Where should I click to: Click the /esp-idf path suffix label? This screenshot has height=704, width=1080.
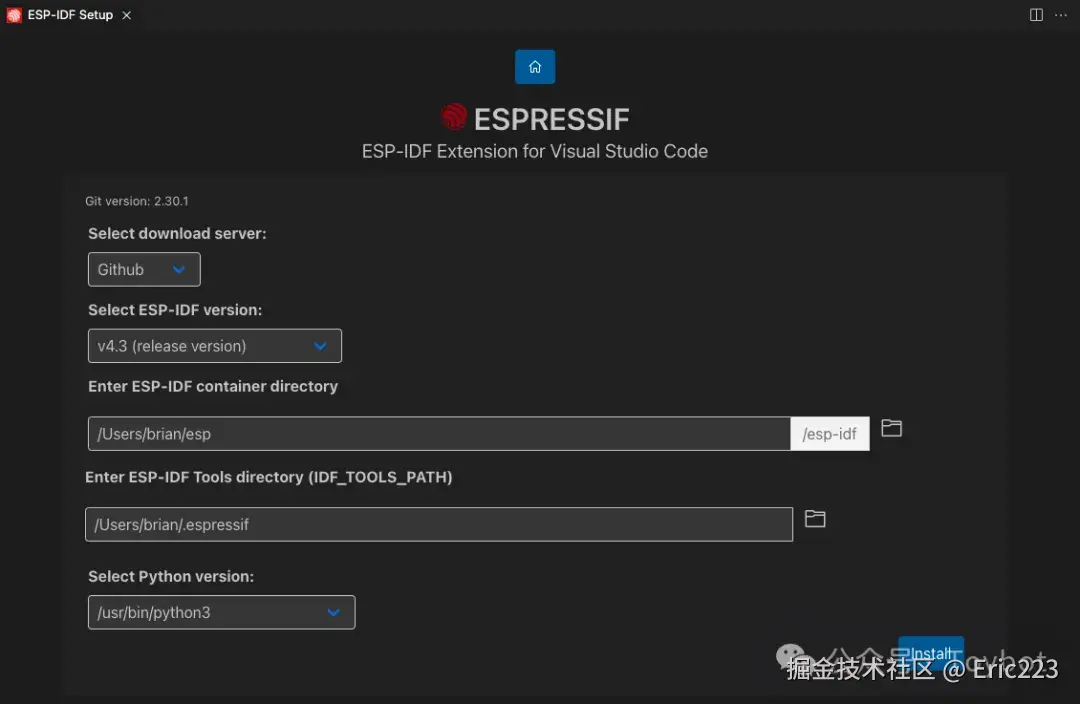(x=830, y=434)
